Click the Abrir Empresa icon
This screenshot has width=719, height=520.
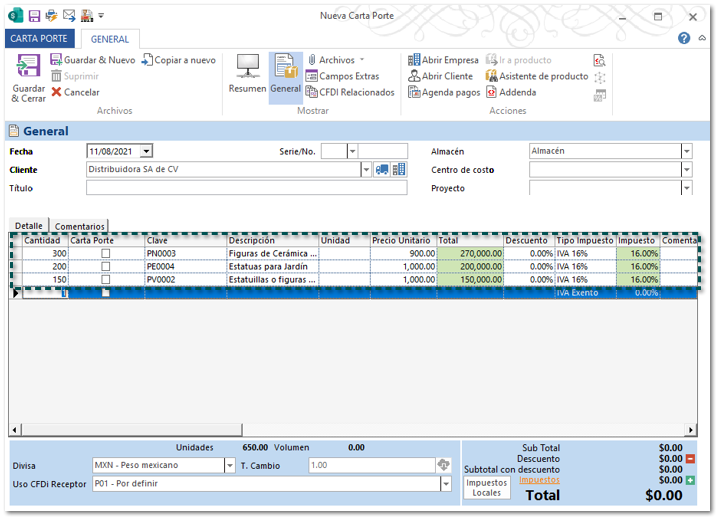click(x=414, y=60)
